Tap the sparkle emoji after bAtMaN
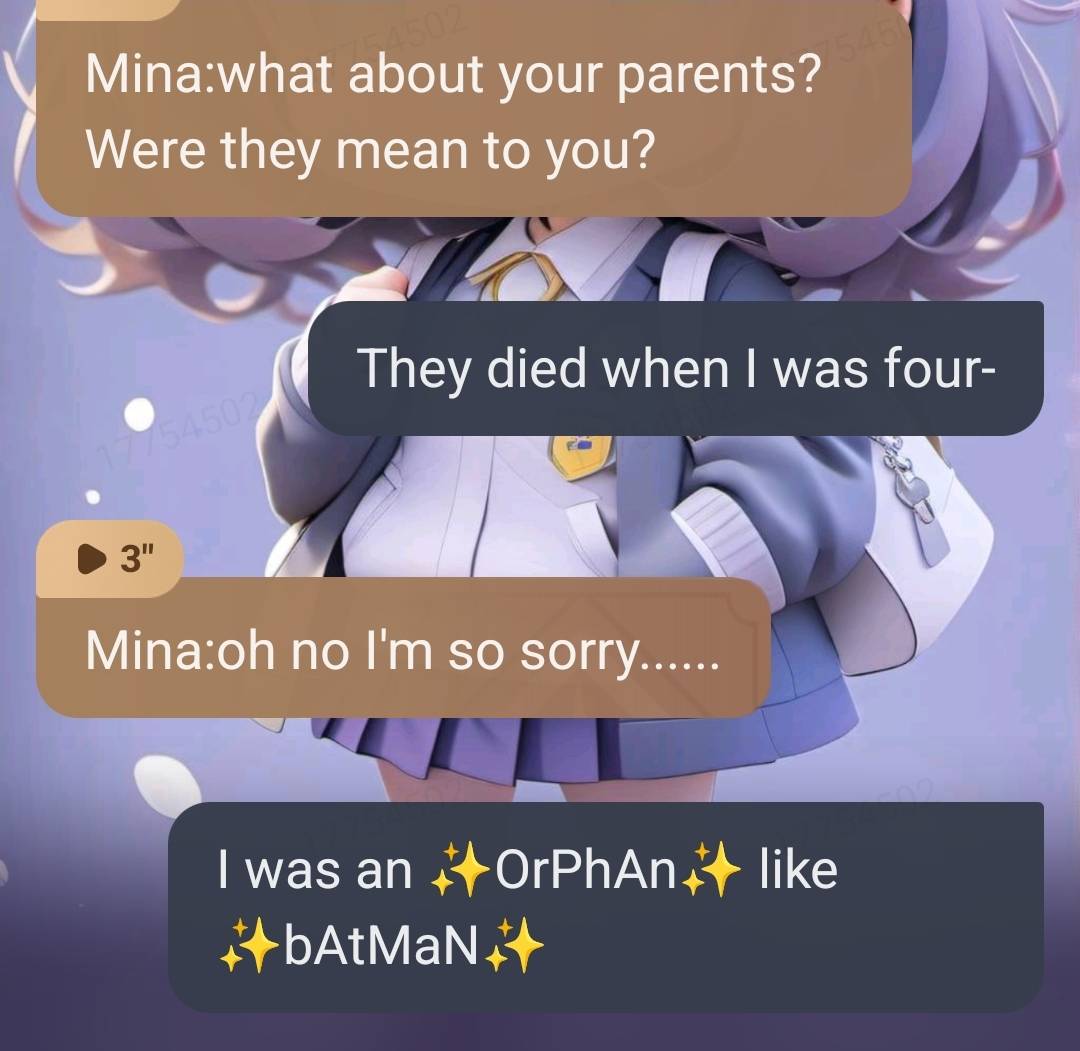Viewport: 1080px width, 1051px height. (515, 946)
